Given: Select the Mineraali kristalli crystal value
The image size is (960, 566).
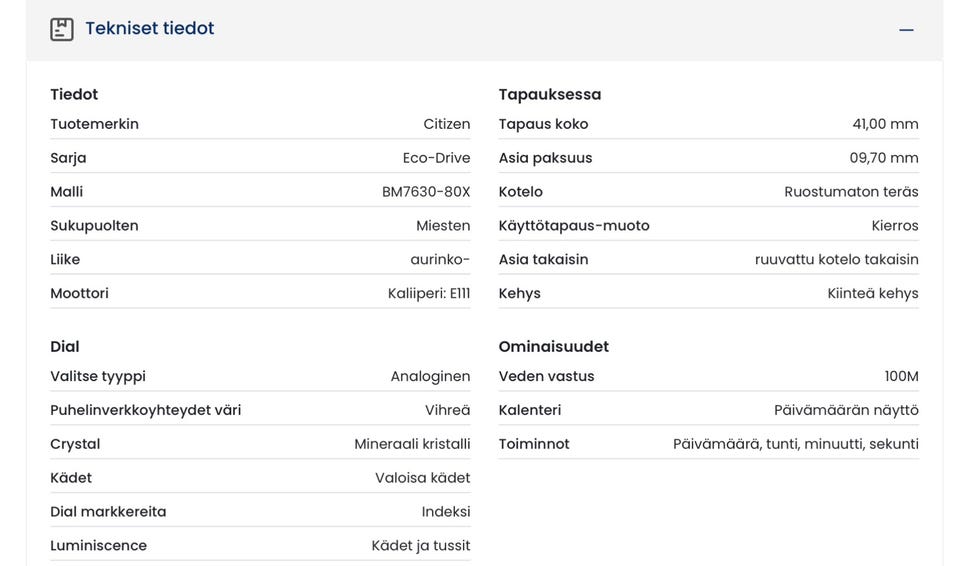Looking at the screenshot, I should click(x=412, y=444).
